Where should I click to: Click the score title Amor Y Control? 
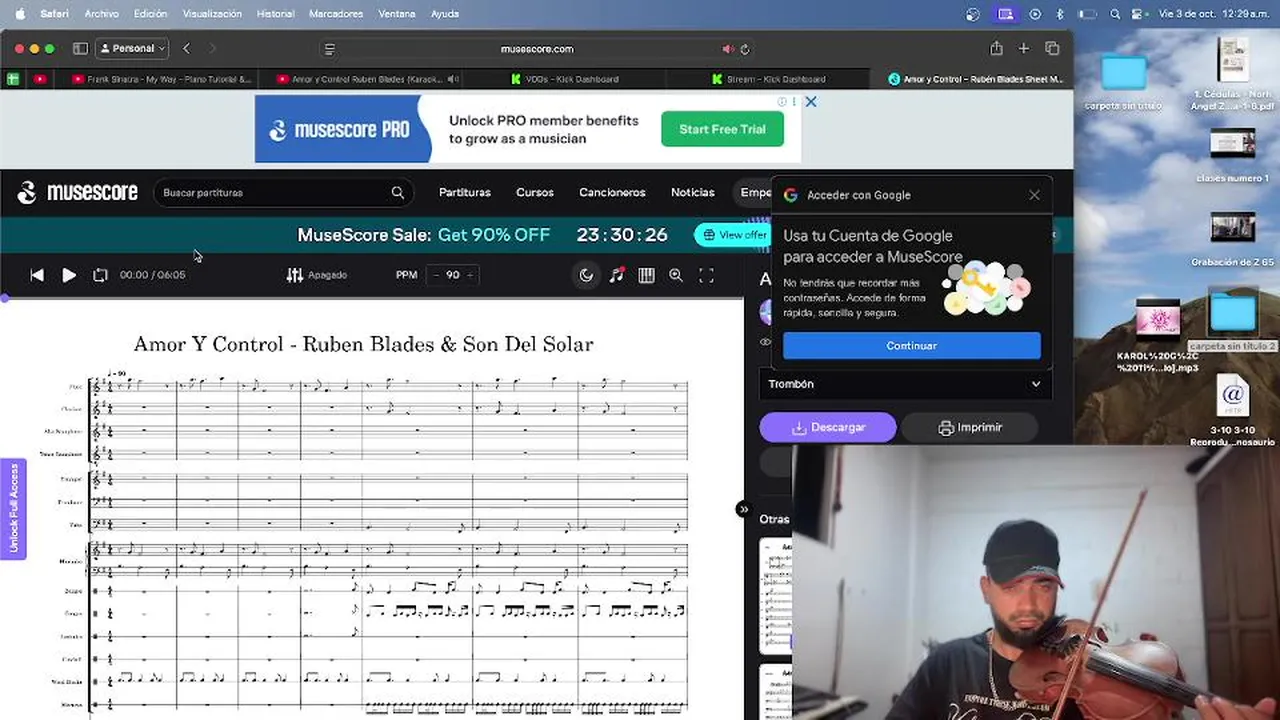pyautogui.click(x=363, y=344)
